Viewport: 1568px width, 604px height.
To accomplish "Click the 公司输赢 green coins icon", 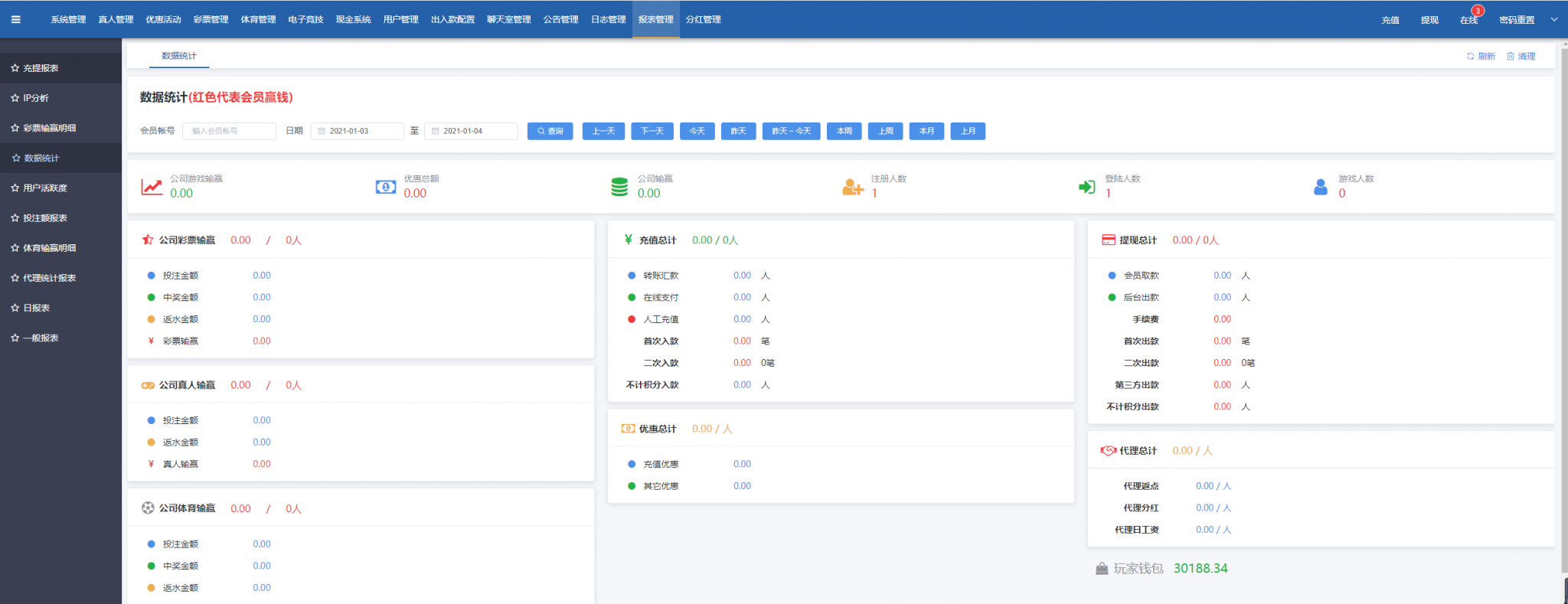I will (x=619, y=186).
